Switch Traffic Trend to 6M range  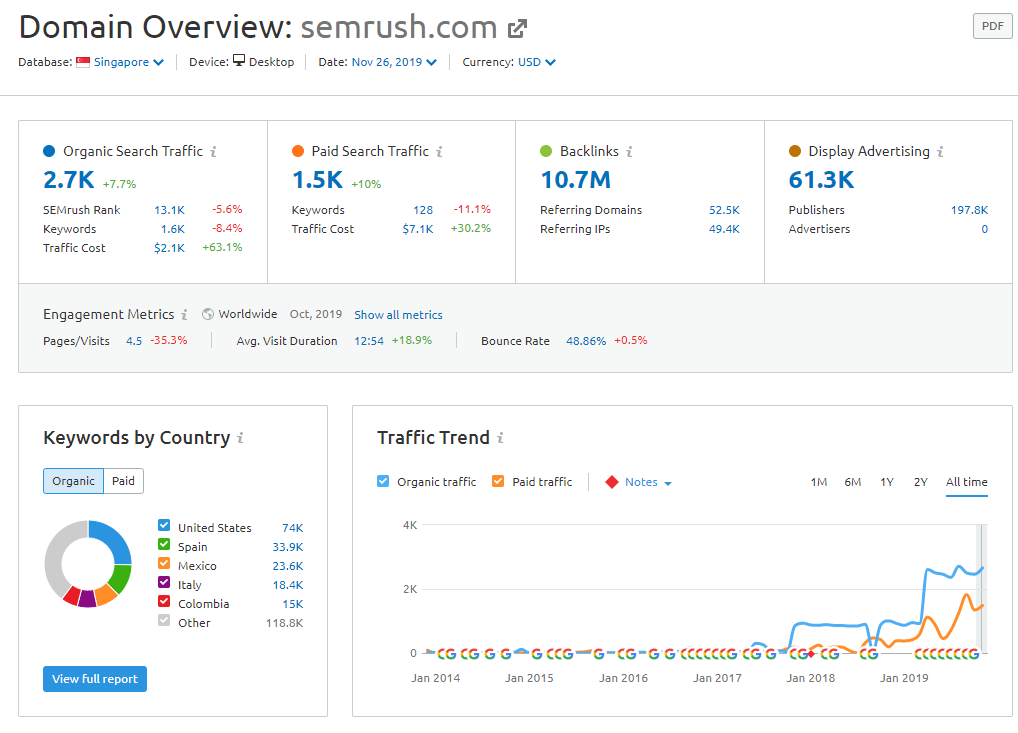click(x=852, y=482)
